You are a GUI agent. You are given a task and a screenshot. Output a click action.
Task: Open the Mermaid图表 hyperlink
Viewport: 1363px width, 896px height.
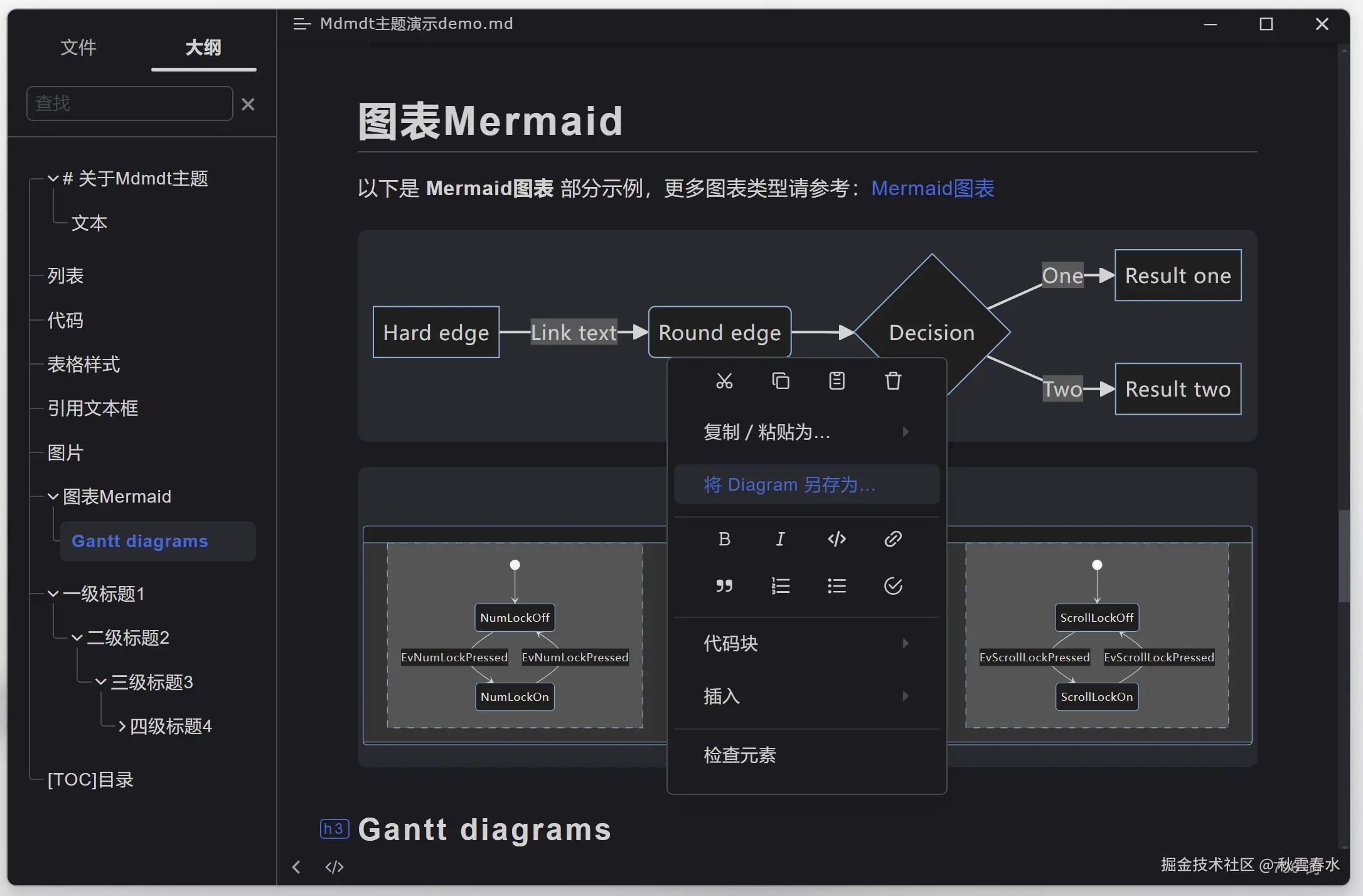pos(931,188)
